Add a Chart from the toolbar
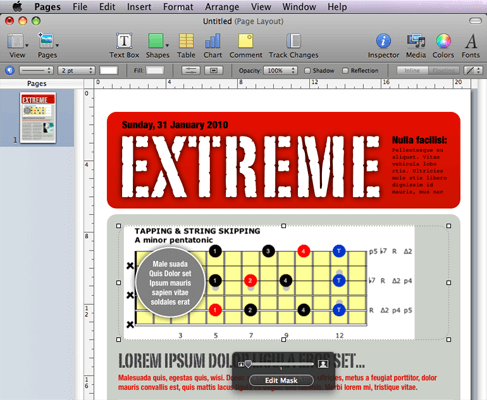Viewport: 487px width, 400px height. point(213,45)
